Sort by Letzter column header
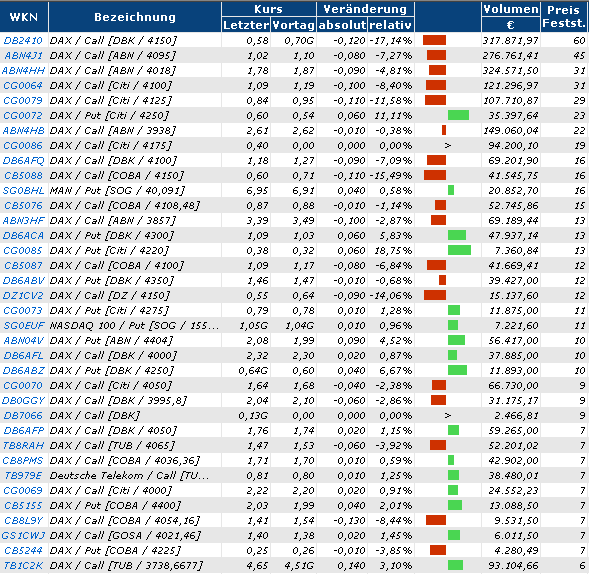This screenshot has height=574, width=589. click(x=246, y=25)
